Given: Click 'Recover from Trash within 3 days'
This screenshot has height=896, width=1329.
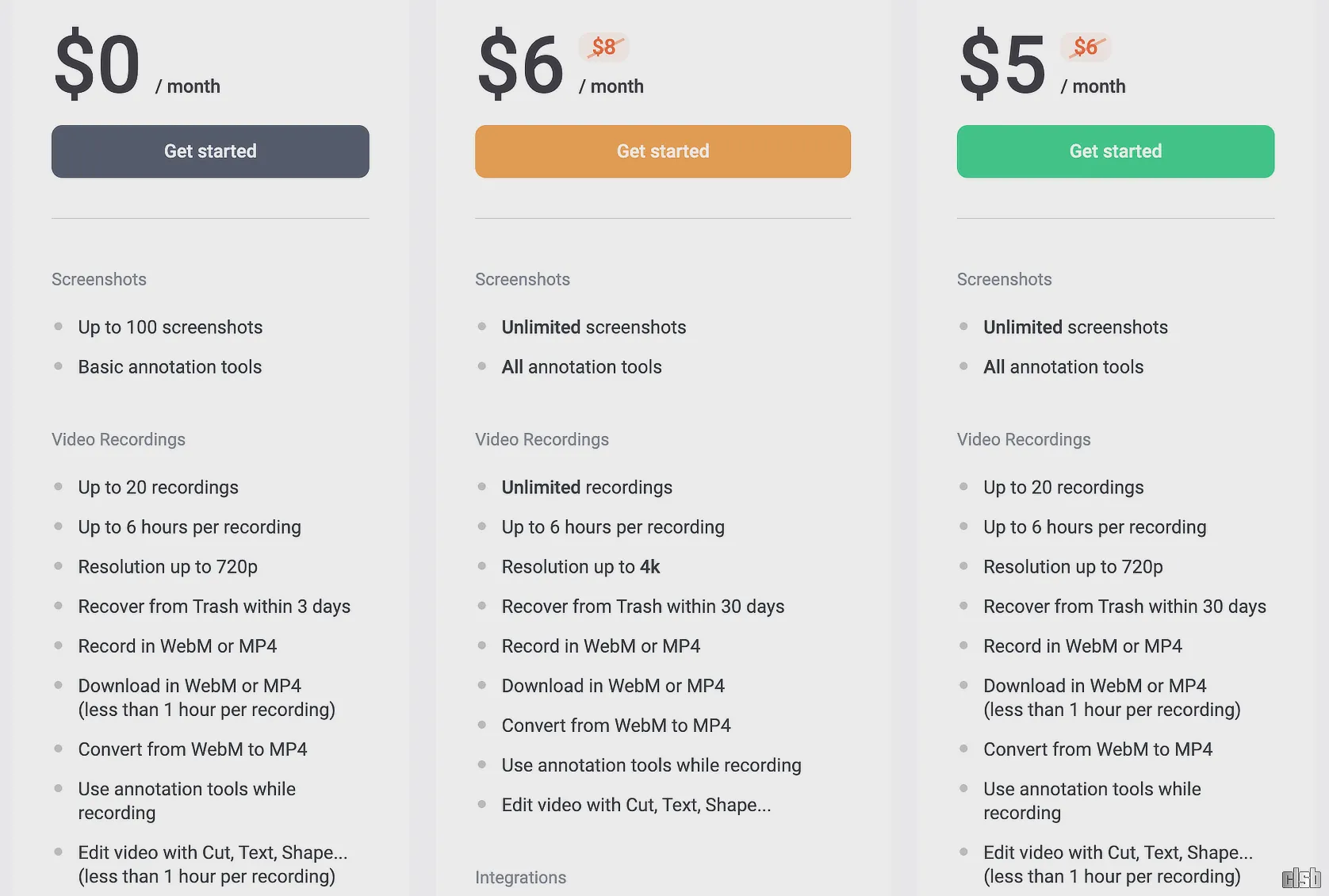Looking at the screenshot, I should (214, 607).
